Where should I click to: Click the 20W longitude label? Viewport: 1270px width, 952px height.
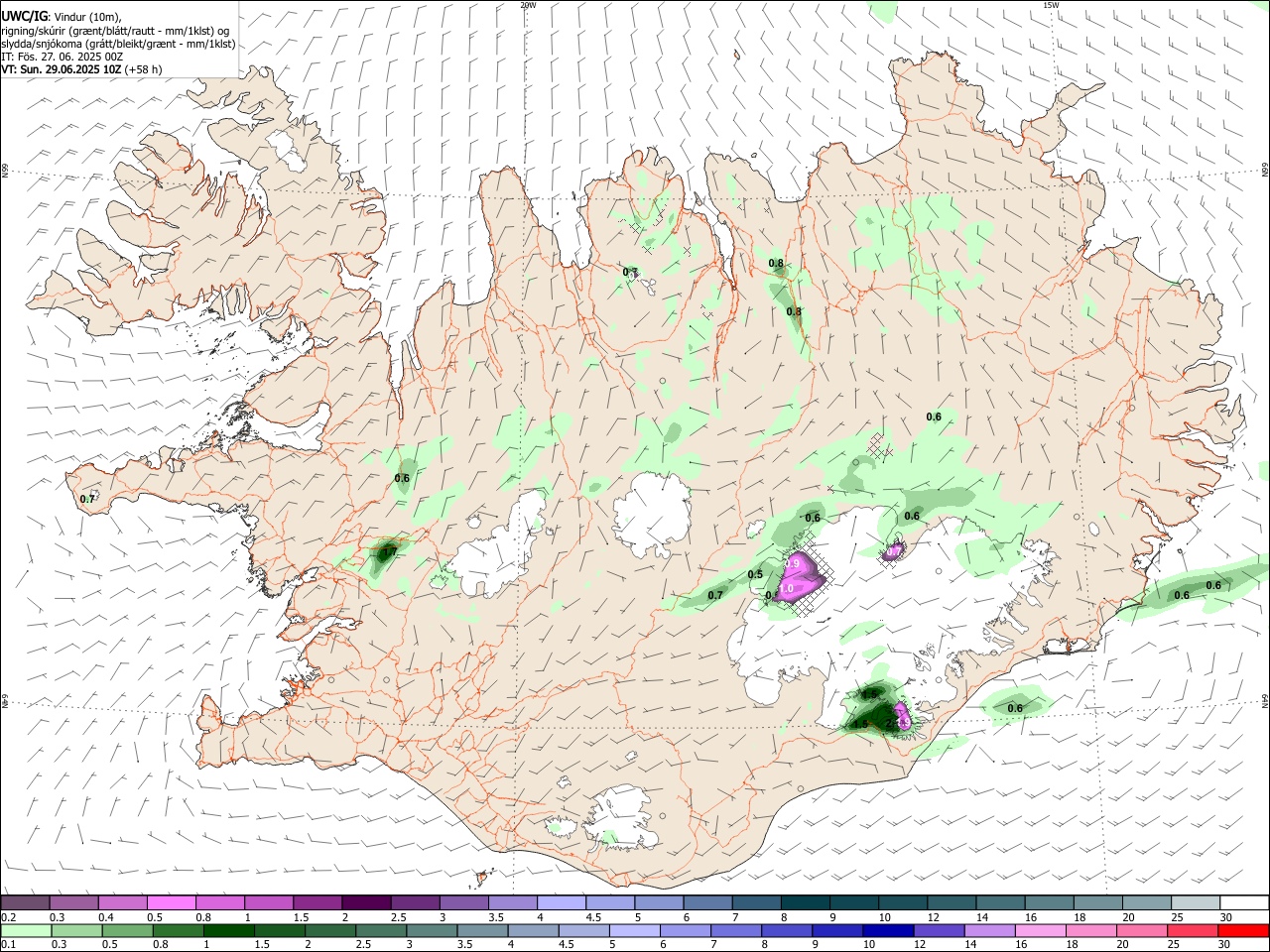pyautogui.click(x=528, y=5)
